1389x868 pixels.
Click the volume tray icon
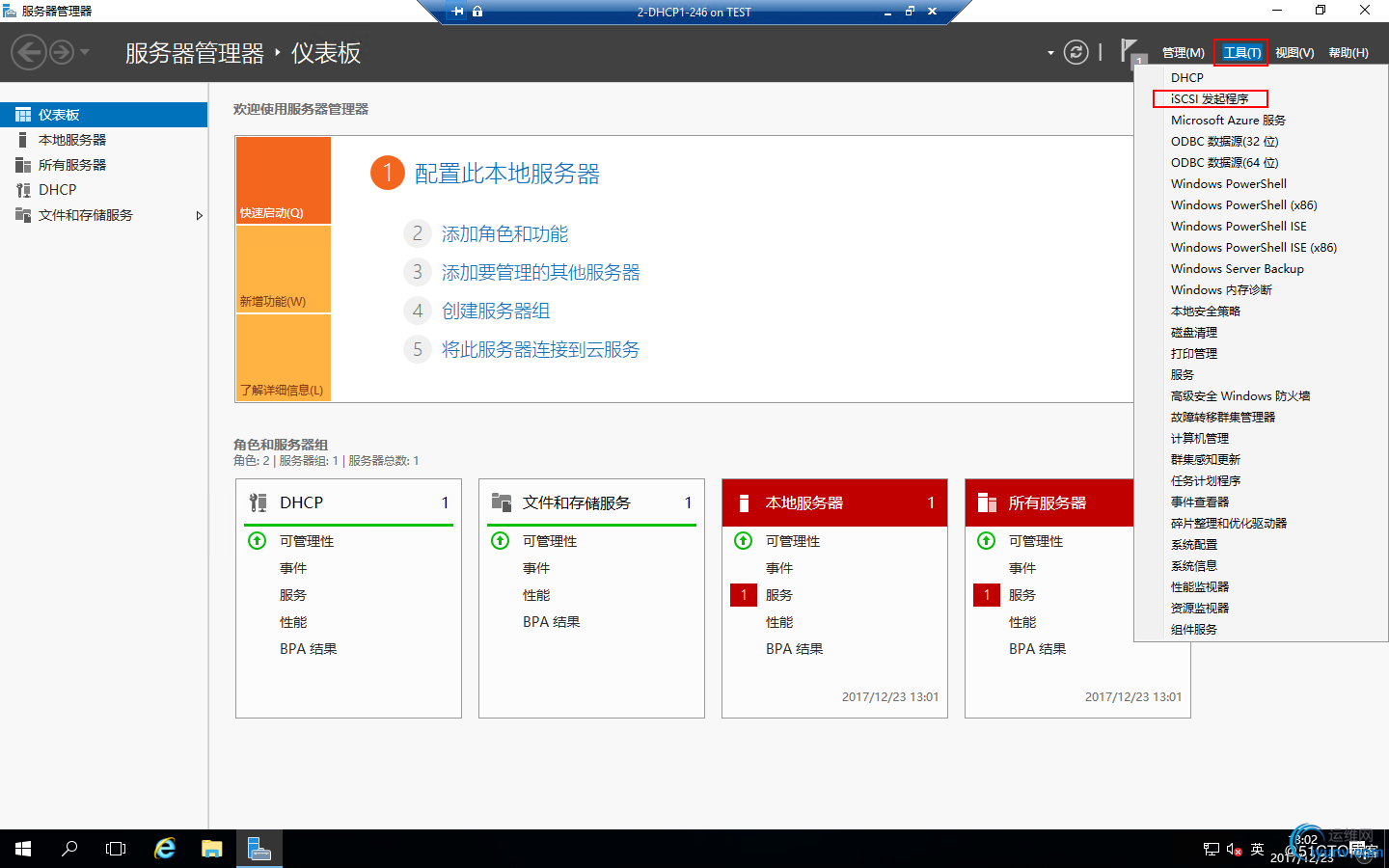(1234, 850)
